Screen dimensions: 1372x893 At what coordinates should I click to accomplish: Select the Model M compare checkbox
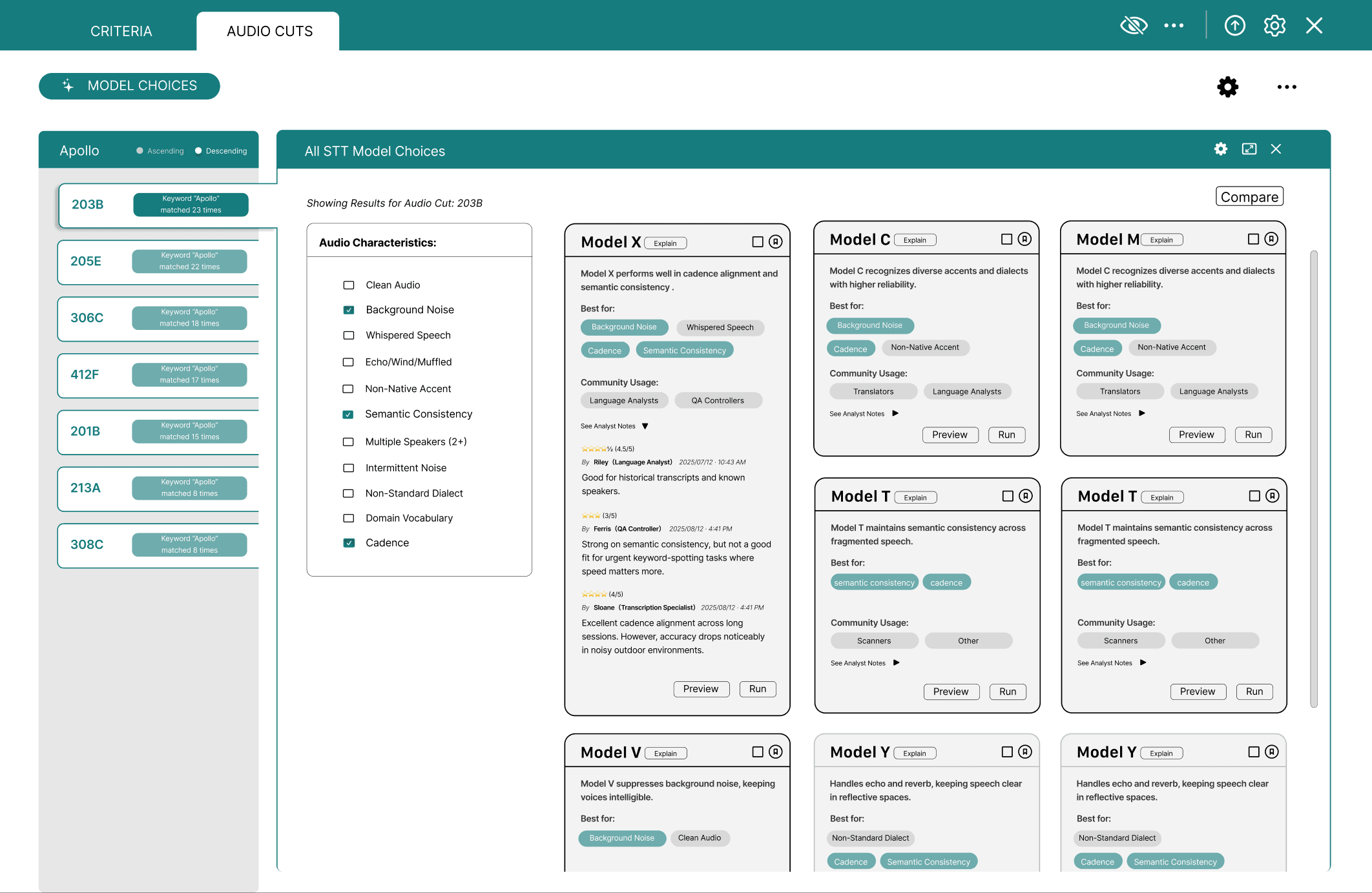coord(1253,239)
